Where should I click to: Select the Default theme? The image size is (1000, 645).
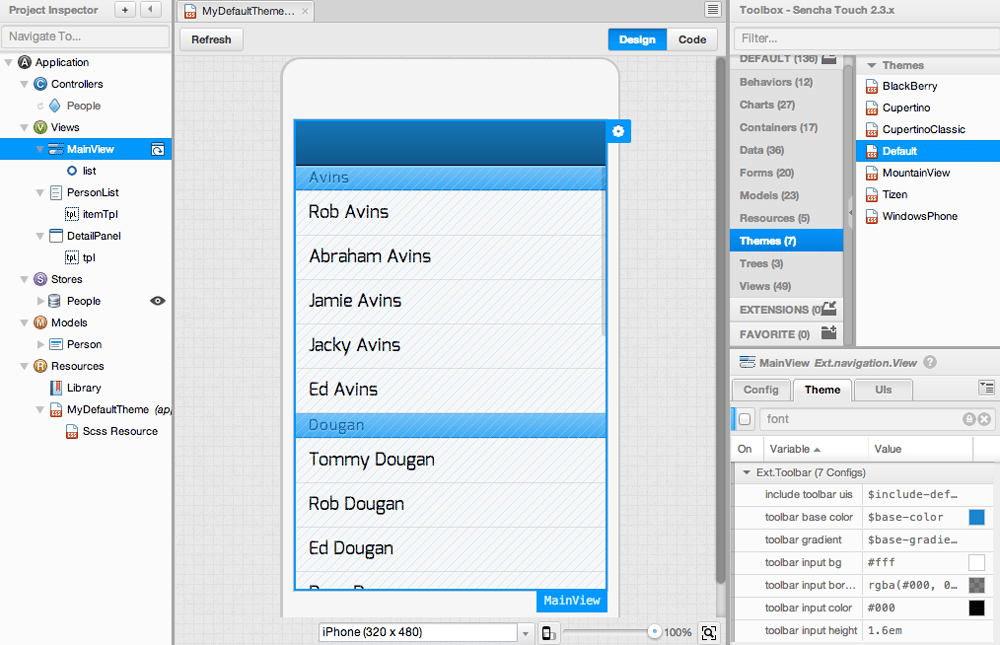click(928, 151)
